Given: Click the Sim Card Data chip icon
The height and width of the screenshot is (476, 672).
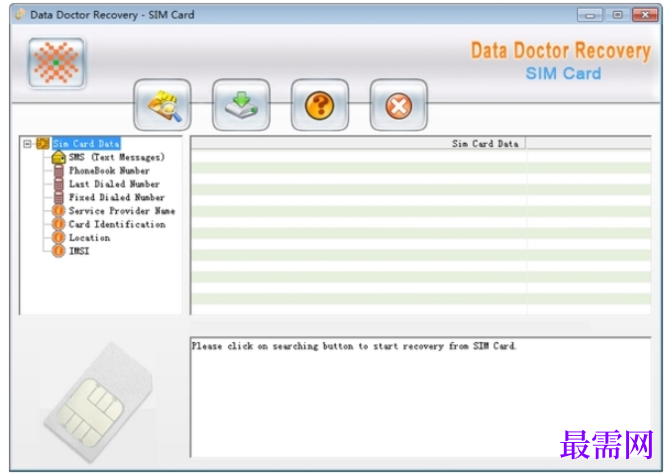Looking at the screenshot, I should (x=43, y=144).
